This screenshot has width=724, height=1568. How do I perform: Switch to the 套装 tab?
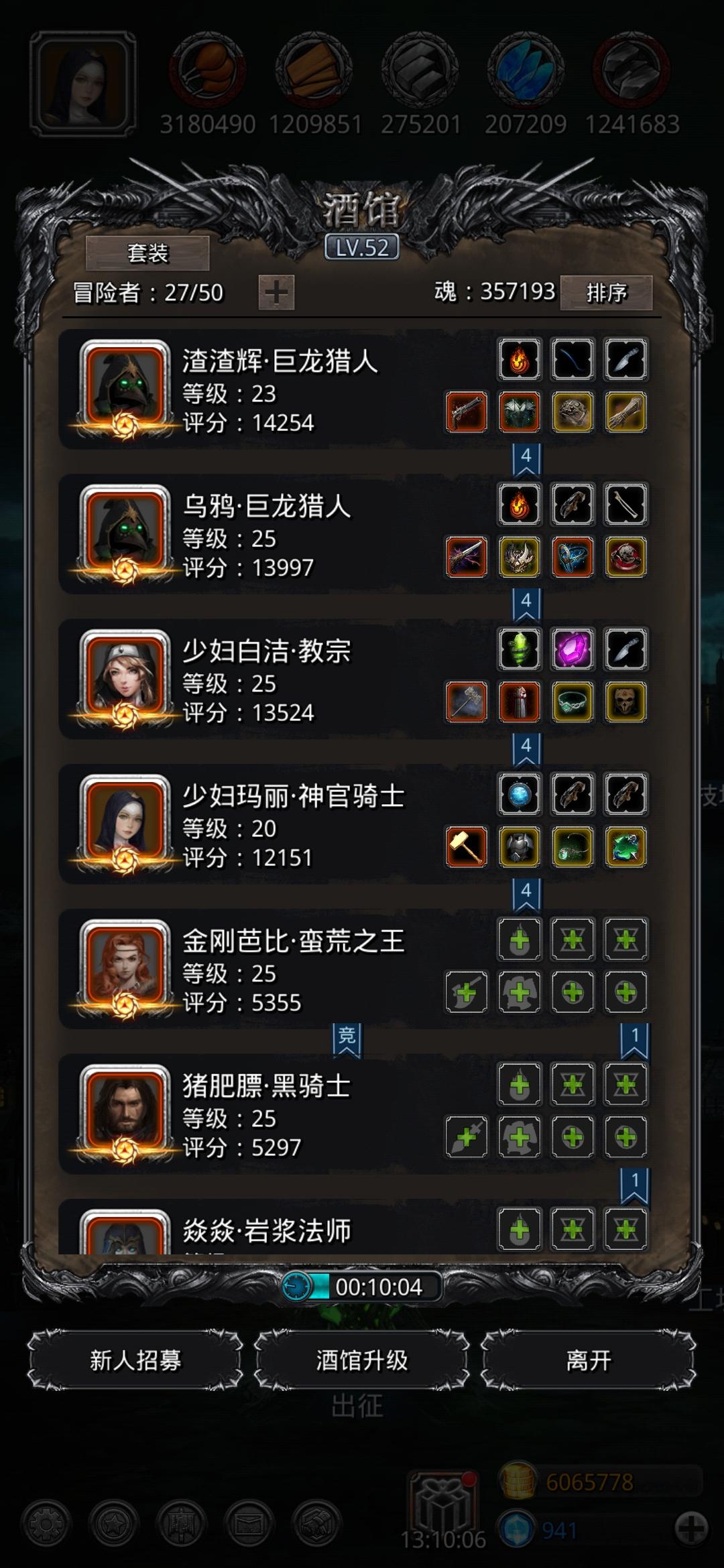pyautogui.click(x=147, y=253)
